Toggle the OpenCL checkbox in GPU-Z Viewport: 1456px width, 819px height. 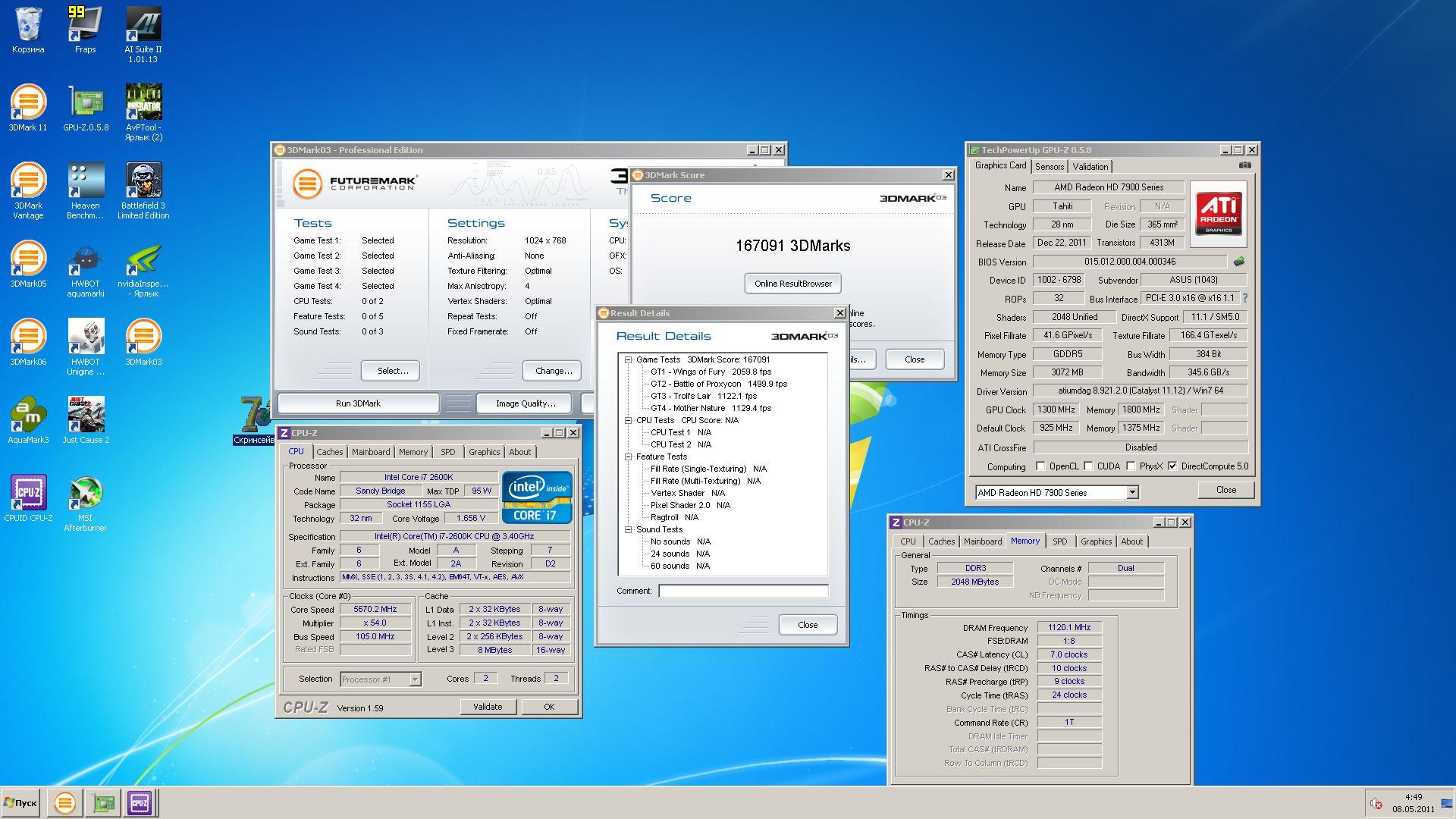click(1040, 466)
